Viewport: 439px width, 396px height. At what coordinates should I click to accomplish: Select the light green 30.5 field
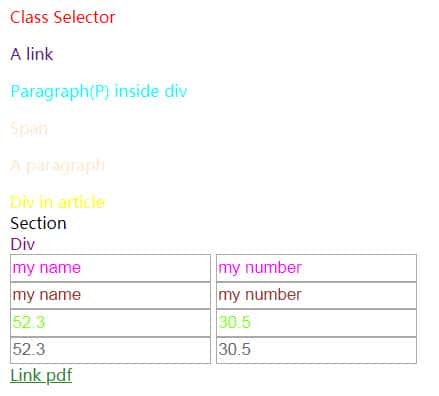[x=316, y=323]
